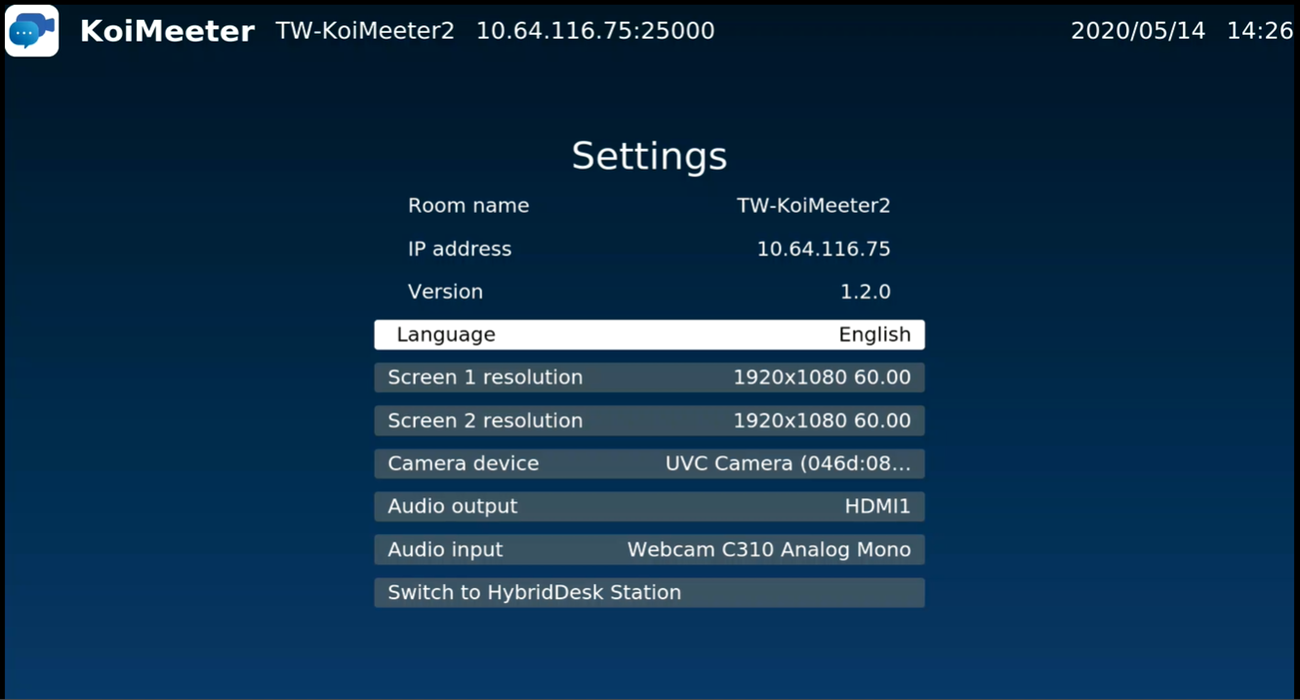Open the Language setting row

click(x=649, y=335)
